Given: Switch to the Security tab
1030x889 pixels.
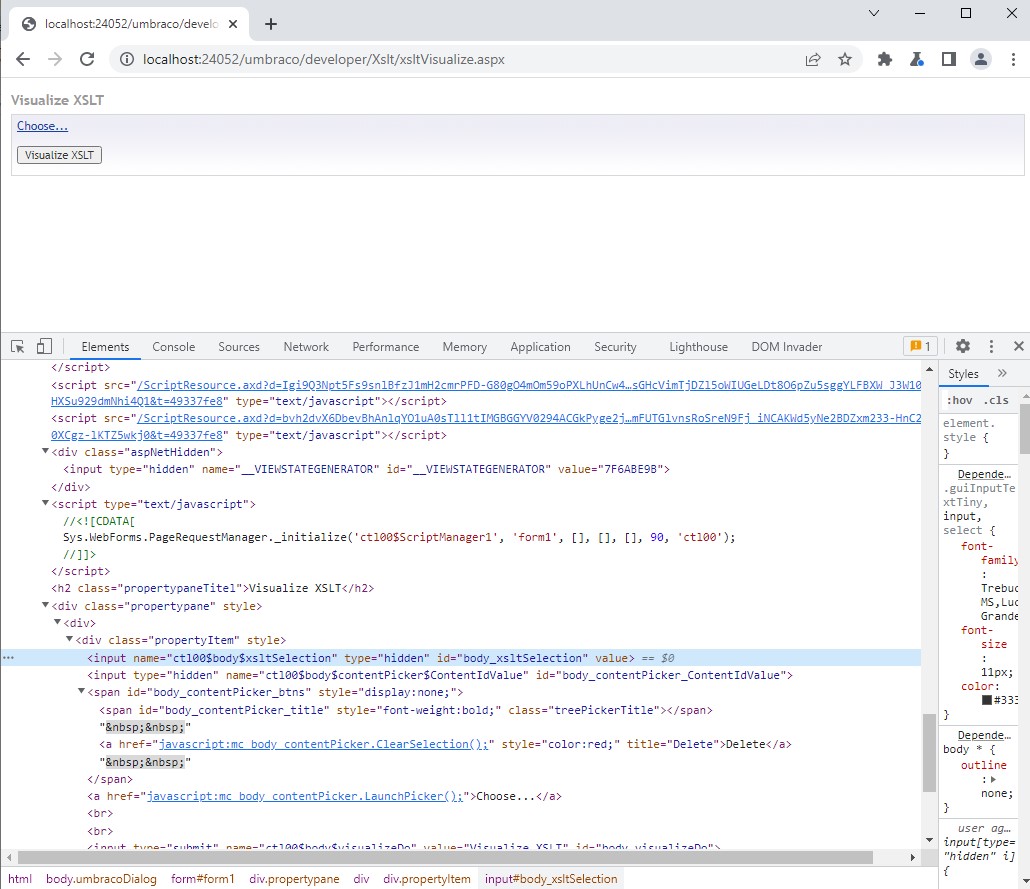Looking at the screenshot, I should (x=615, y=347).
